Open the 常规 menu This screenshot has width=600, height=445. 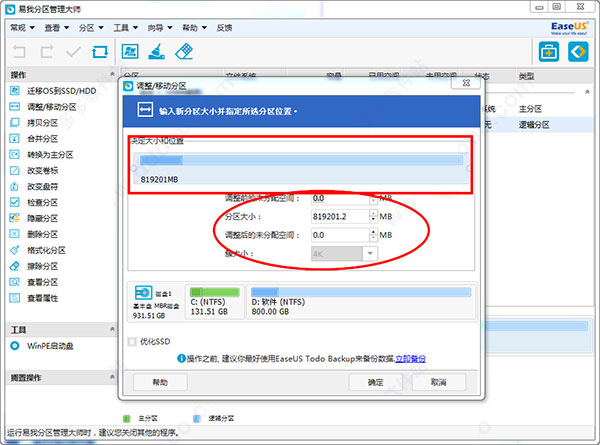[x=22, y=28]
